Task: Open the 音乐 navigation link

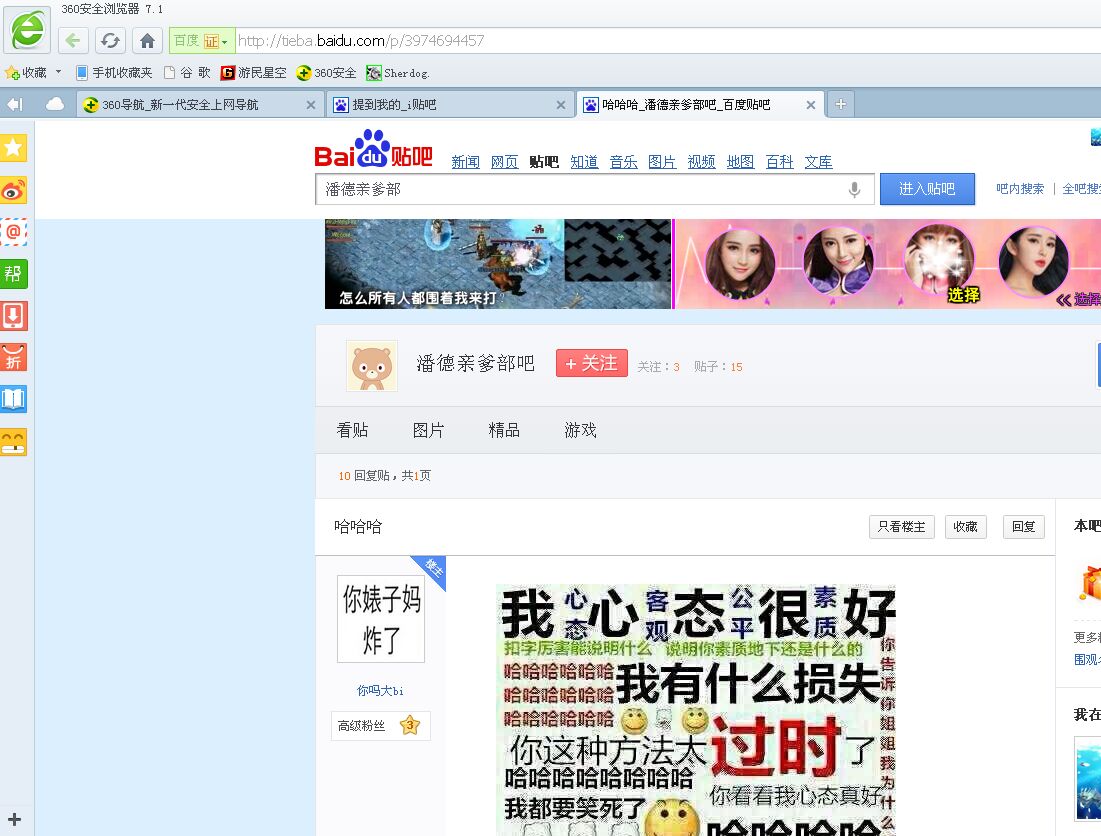Action: click(624, 162)
